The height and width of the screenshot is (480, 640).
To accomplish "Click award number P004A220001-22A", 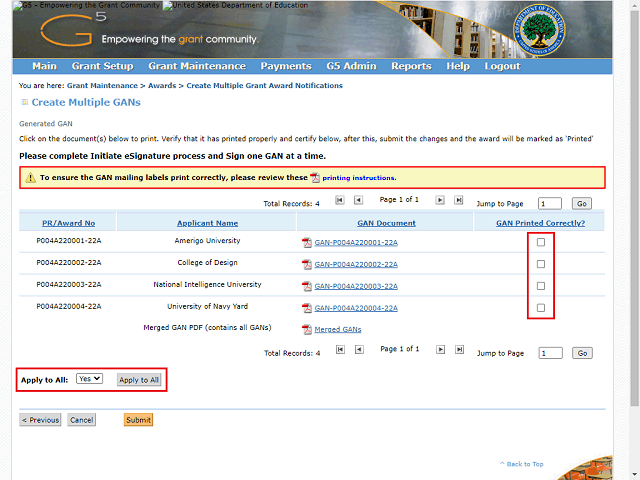I will [69, 241].
